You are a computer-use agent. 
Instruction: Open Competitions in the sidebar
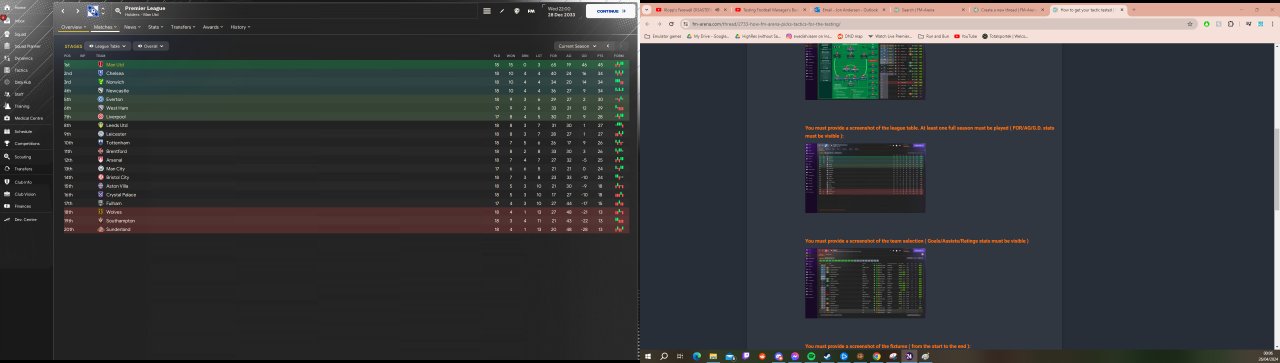[x=22, y=143]
